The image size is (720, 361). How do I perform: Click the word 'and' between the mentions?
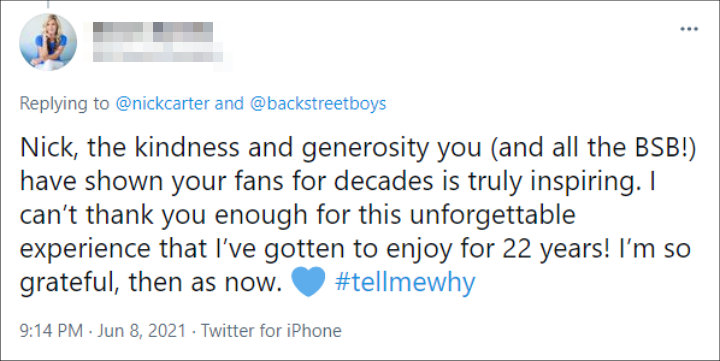click(x=229, y=103)
